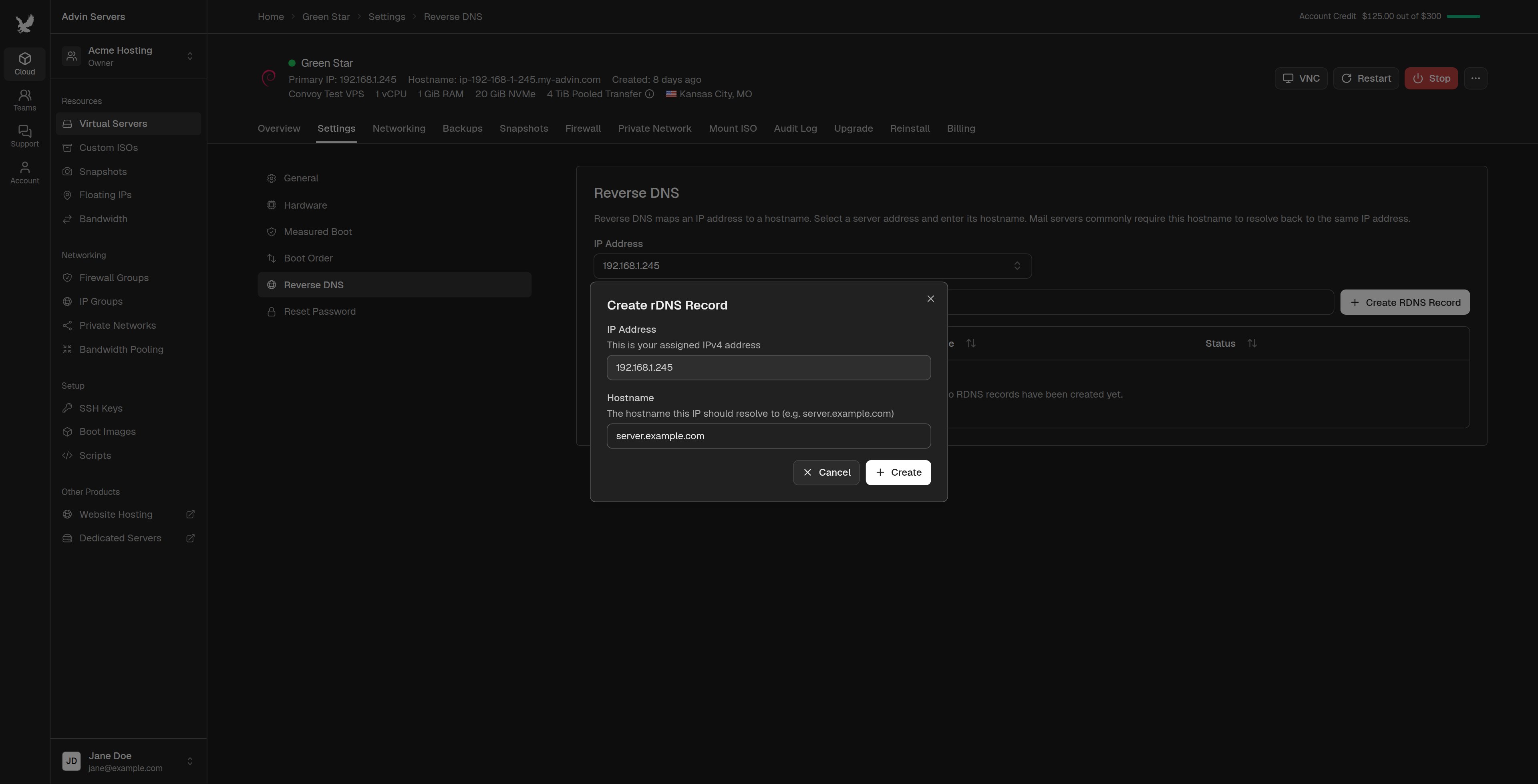The width and height of the screenshot is (1538, 784).
Task: Open the Teams section icon
Action: point(24,100)
